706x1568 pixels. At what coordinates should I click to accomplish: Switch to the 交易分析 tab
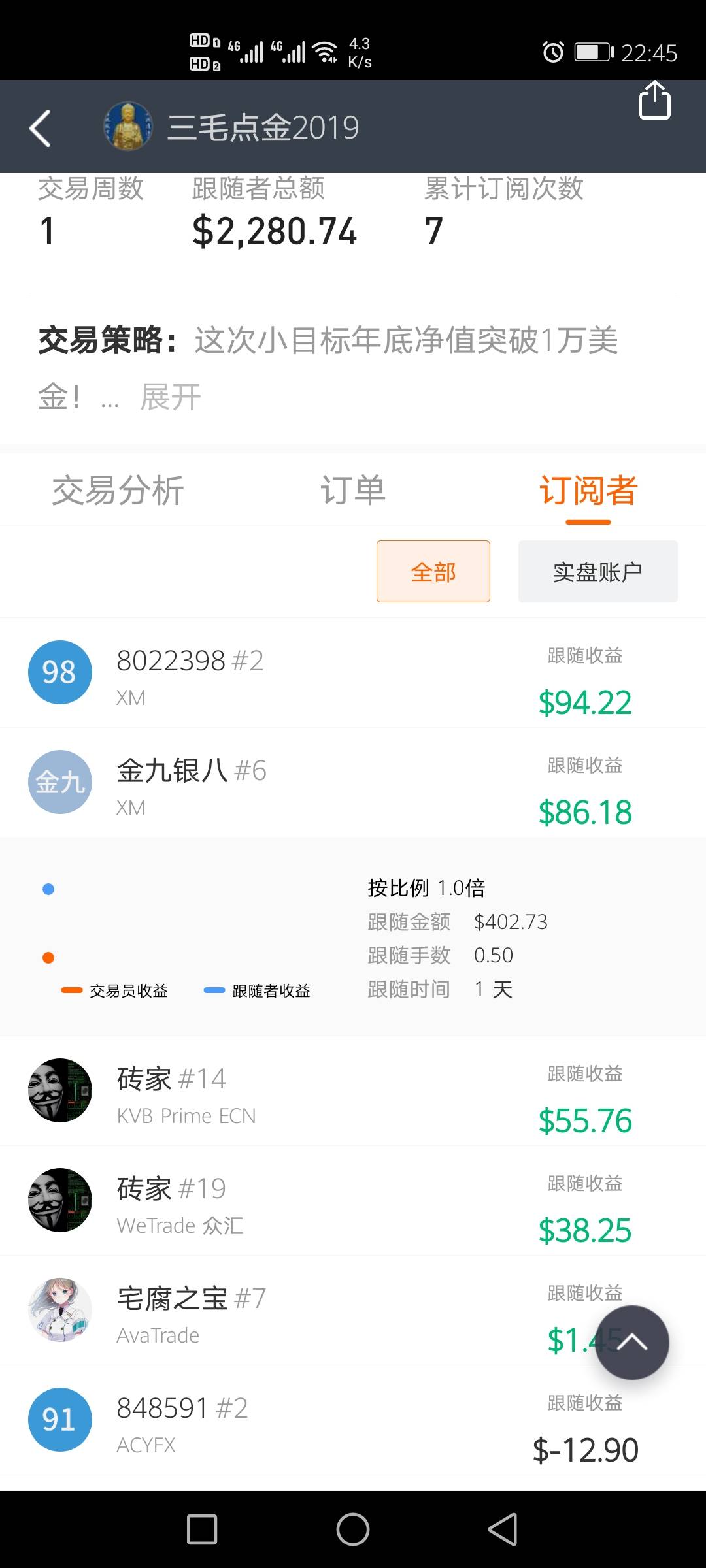pos(118,490)
